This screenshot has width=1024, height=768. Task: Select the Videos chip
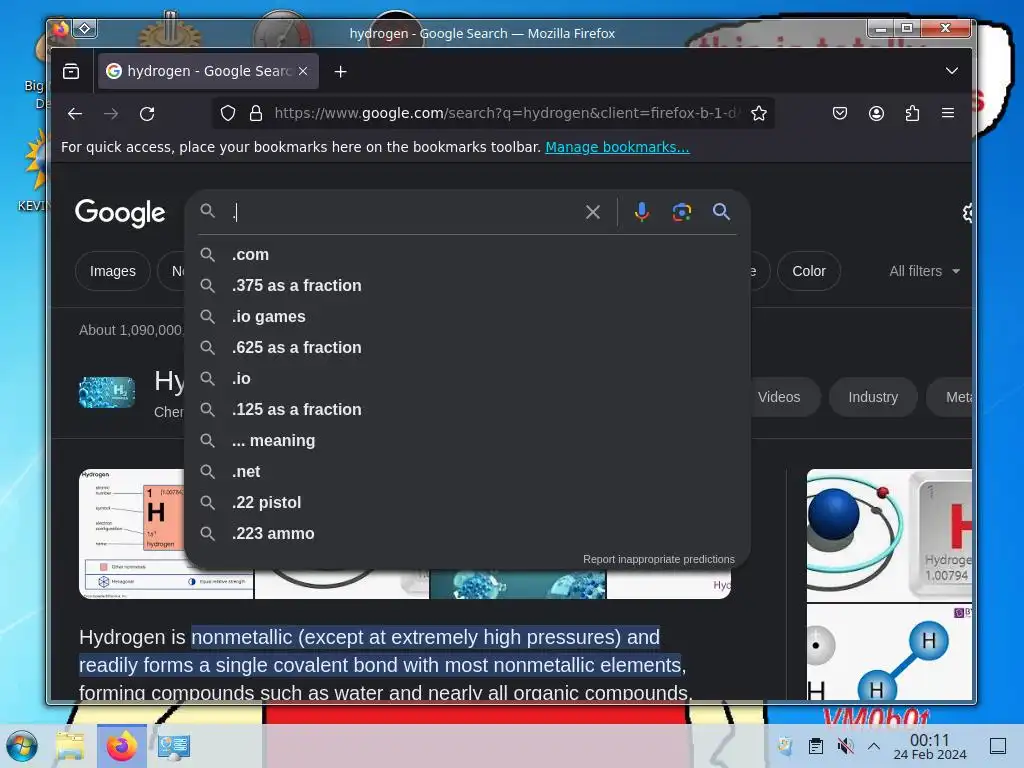tap(782, 397)
